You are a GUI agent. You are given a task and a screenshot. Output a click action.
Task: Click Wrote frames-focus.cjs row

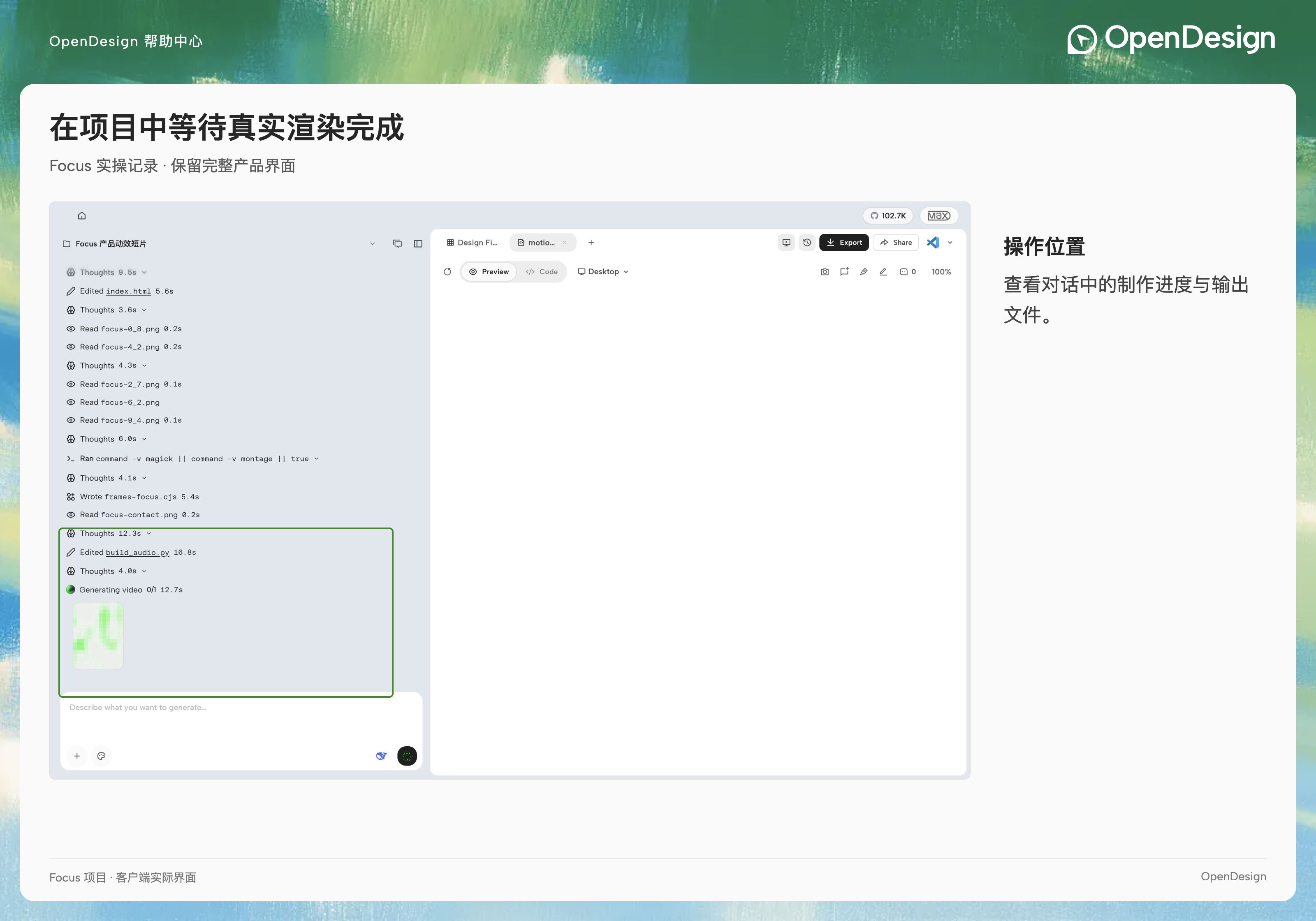click(x=132, y=497)
